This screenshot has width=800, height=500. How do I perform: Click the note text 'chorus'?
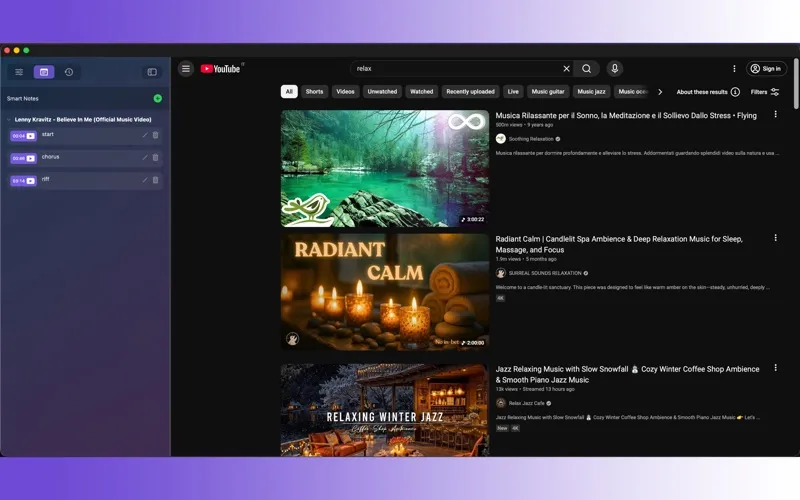click(x=51, y=157)
